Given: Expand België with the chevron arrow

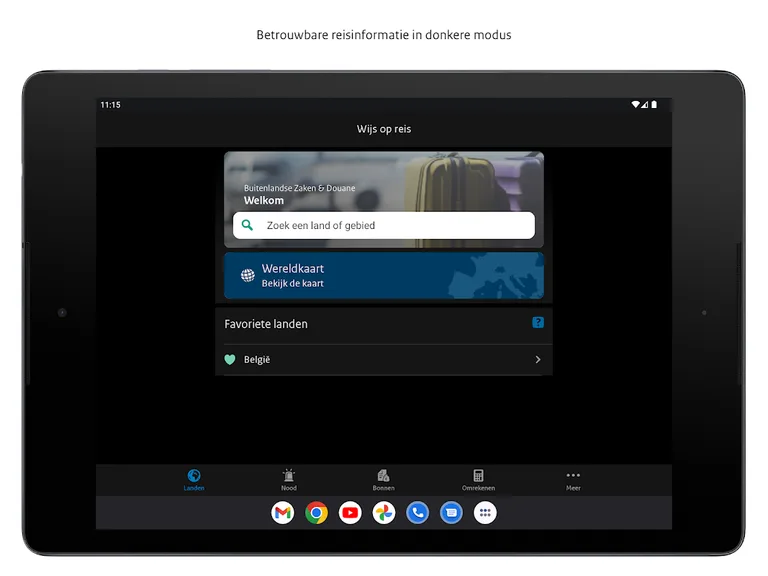Looking at the screenshot, I should pyautogui.click(x=538, y=360).
